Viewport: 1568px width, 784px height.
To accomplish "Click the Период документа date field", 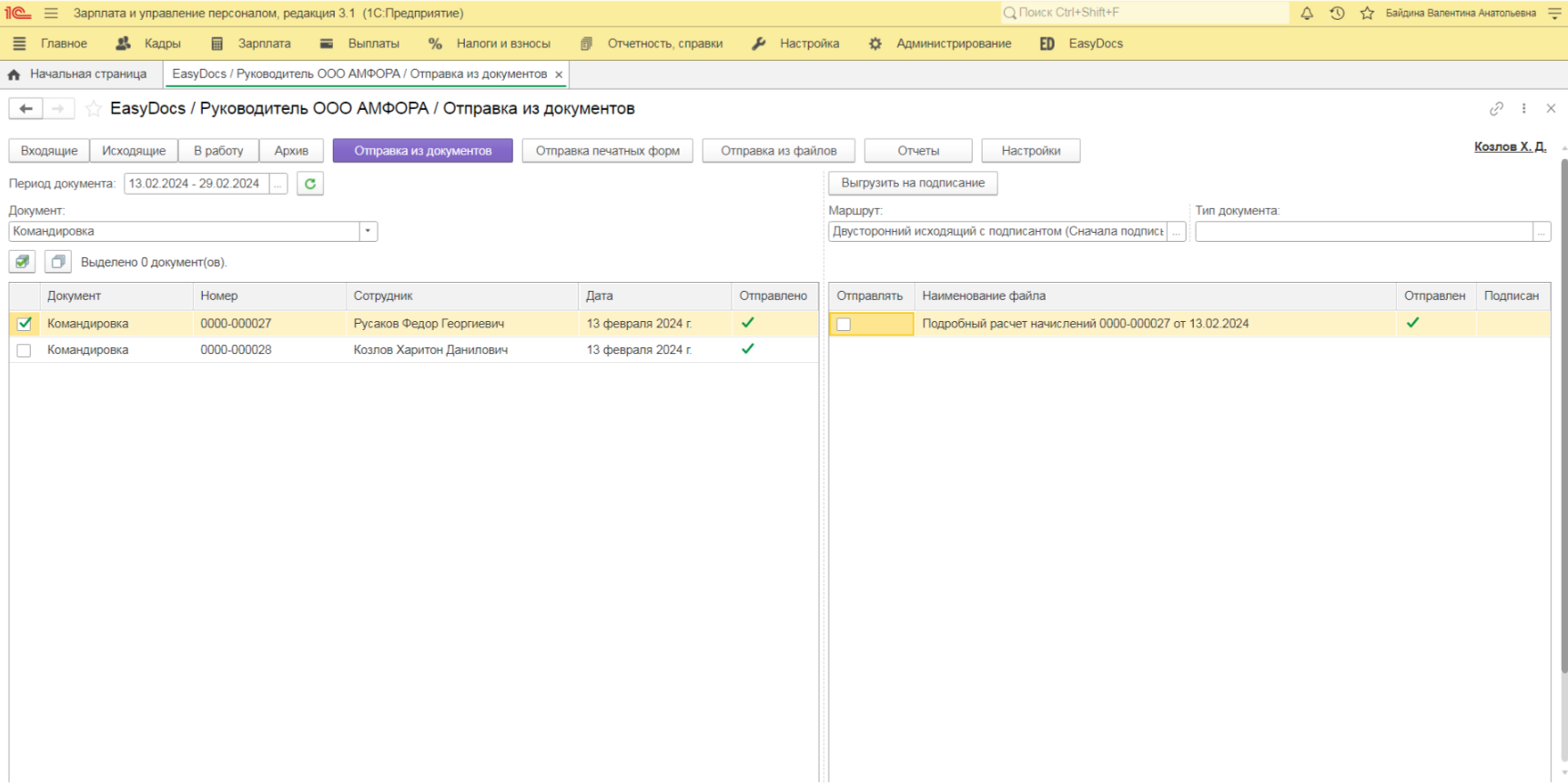I will point(197,184).
